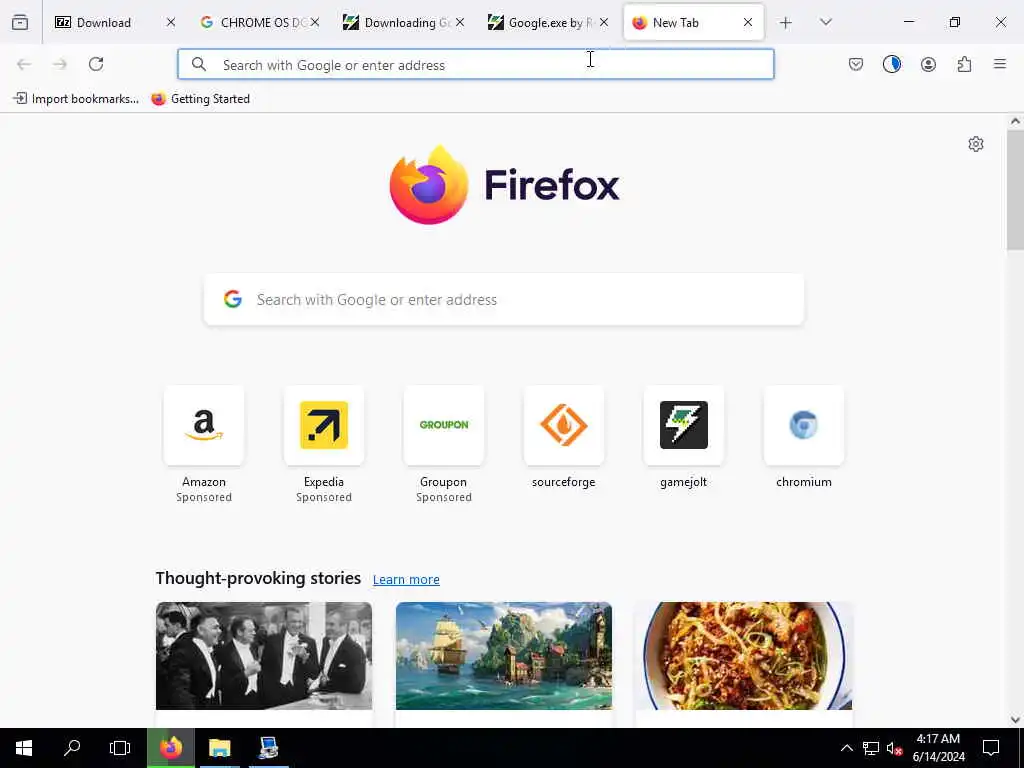Open a new tab with plus button
This screenshot has width=1024, height=768.
pos(786,23)
